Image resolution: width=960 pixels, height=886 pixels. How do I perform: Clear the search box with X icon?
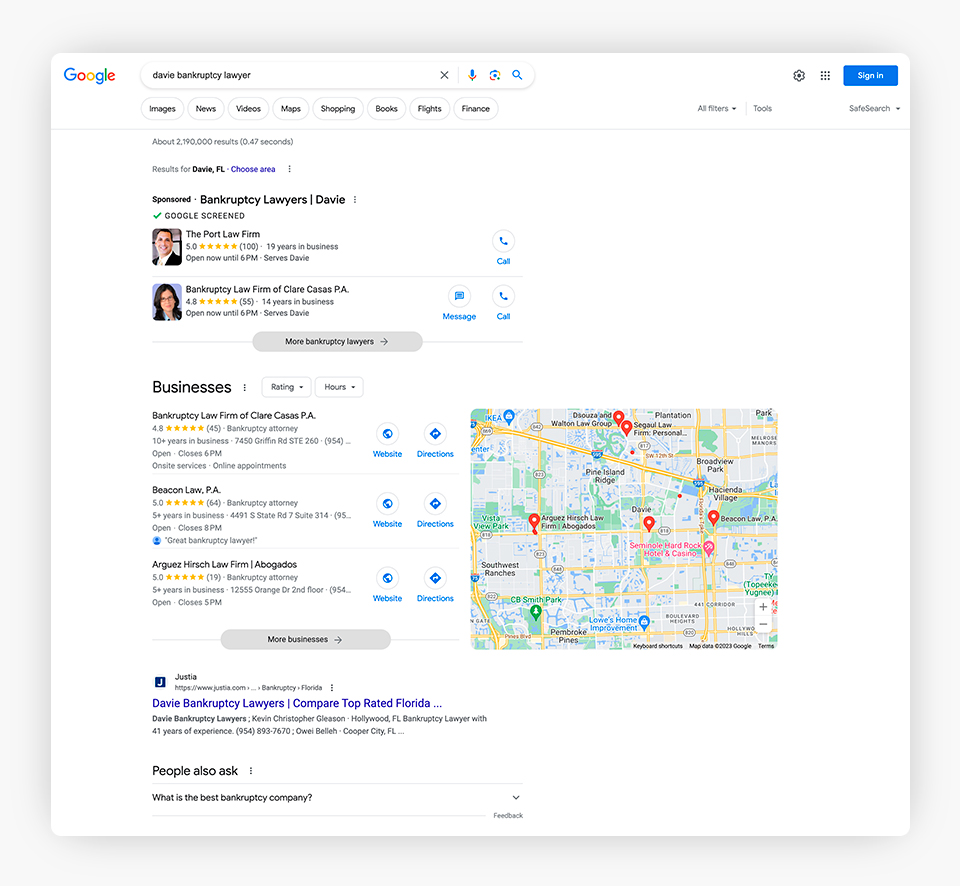pos(445,75)
